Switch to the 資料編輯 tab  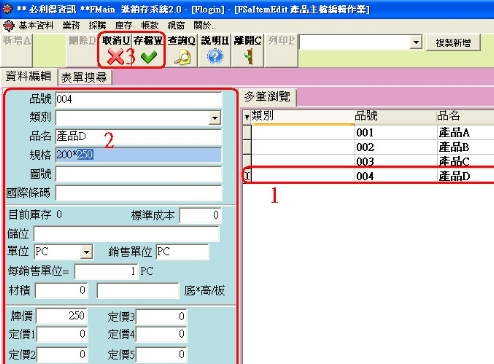[x=28, y=76]
